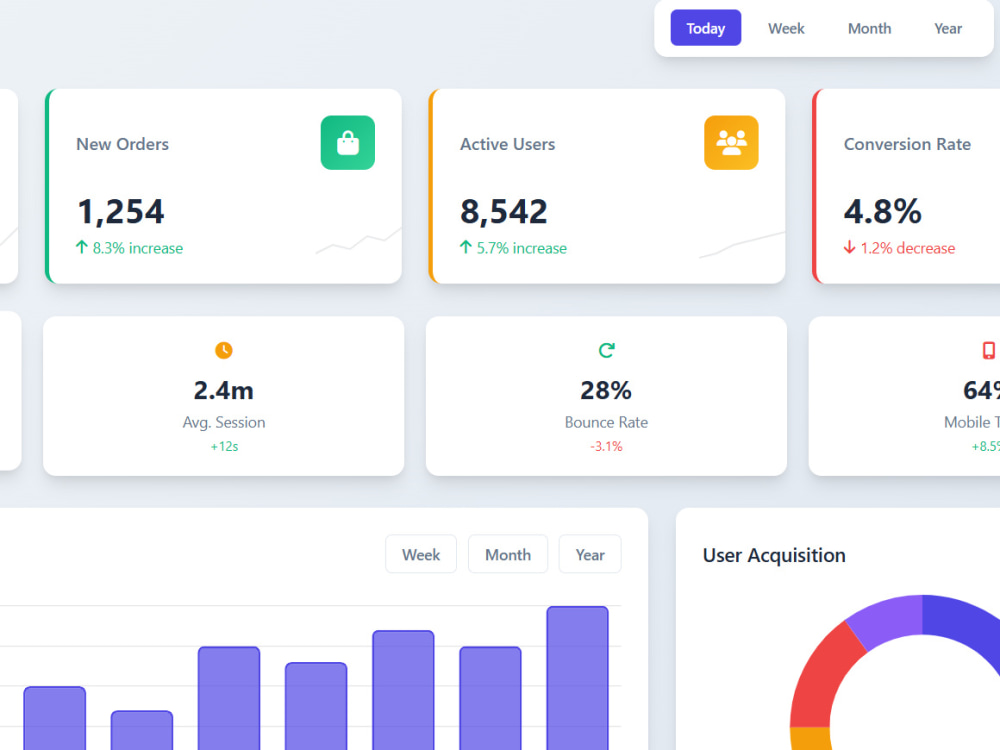The width and height of the screenshot is (1000, 750).
Task: Click the tallest bar in the chart
Action: pyautogui.click(x=577, y=678)
